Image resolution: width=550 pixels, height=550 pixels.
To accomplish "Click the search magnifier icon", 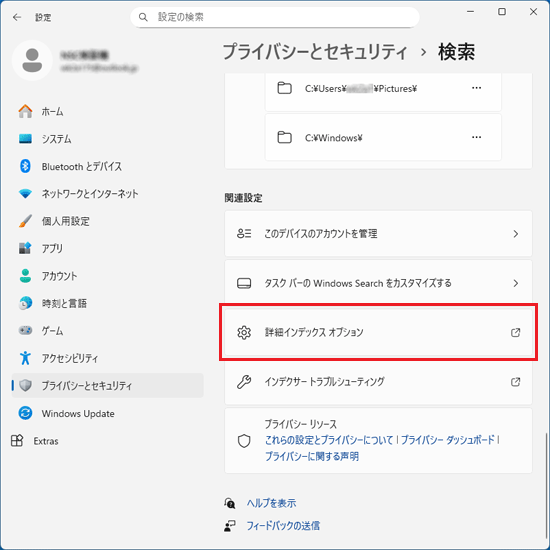I will click(x=143, y=17).
